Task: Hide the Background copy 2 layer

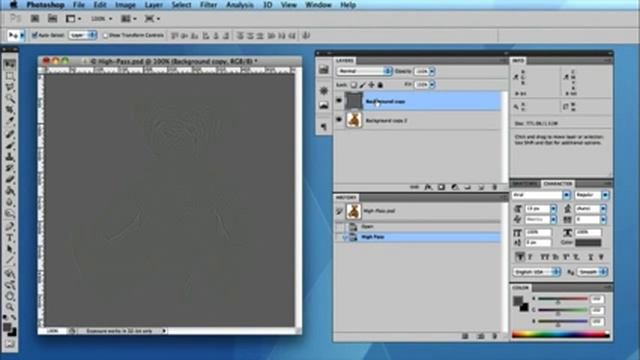Action: tap(339, 120)
